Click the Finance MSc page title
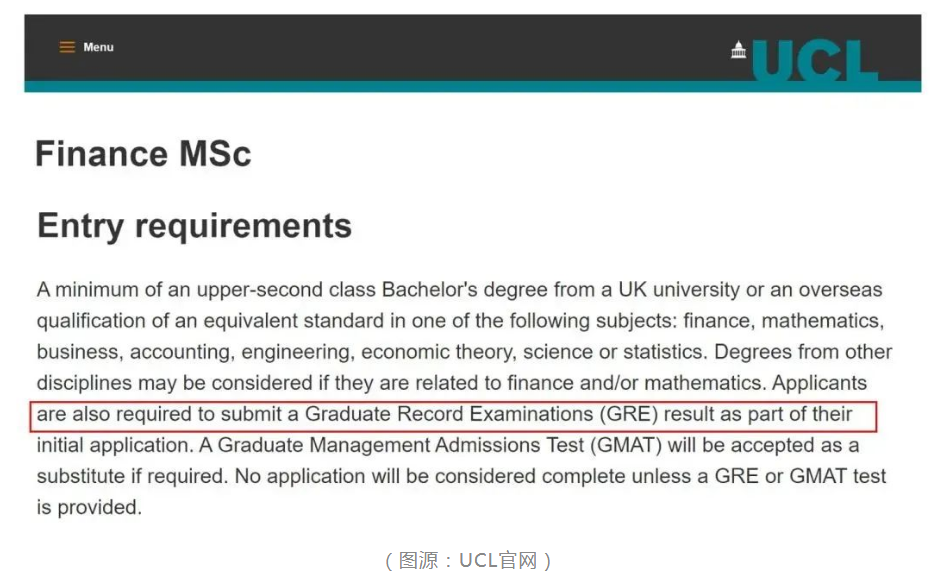This screenshot has width=946, height=584. 143,154
